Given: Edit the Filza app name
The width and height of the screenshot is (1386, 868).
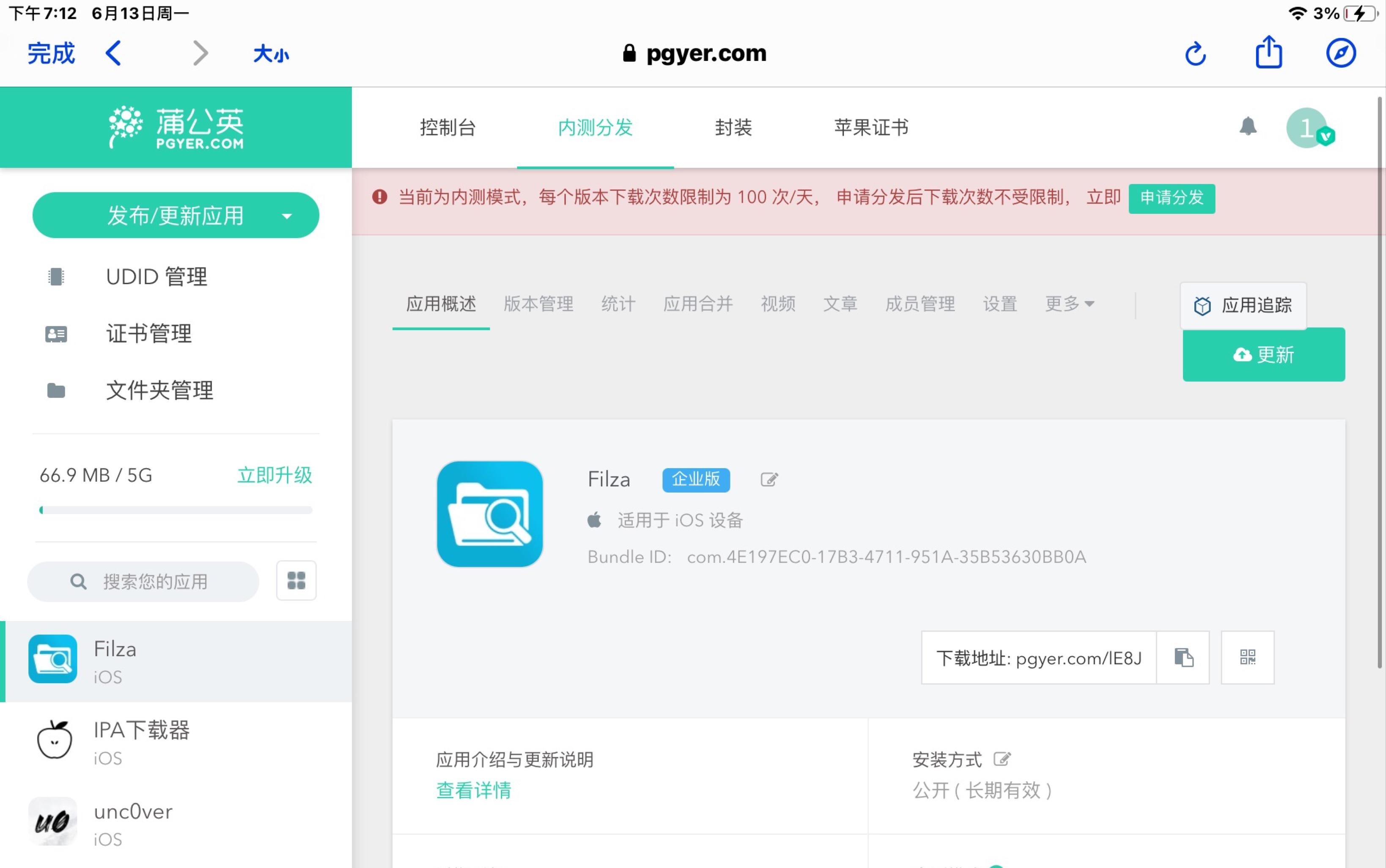Looking at the screenshot, I should (769, 479).
